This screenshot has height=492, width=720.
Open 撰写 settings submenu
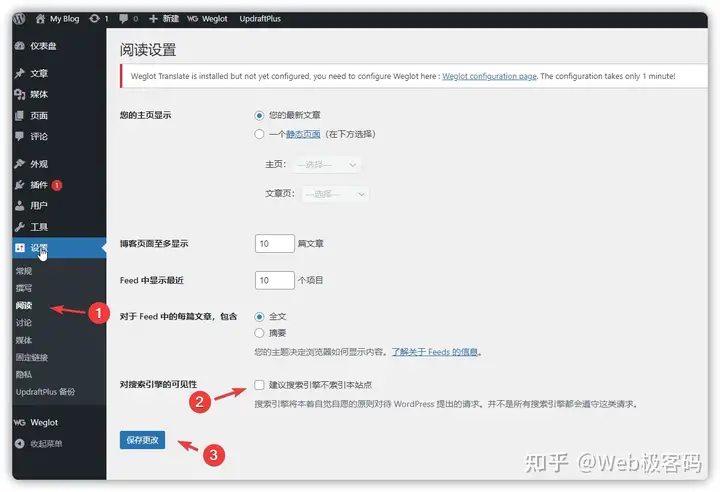coord(24,288)
